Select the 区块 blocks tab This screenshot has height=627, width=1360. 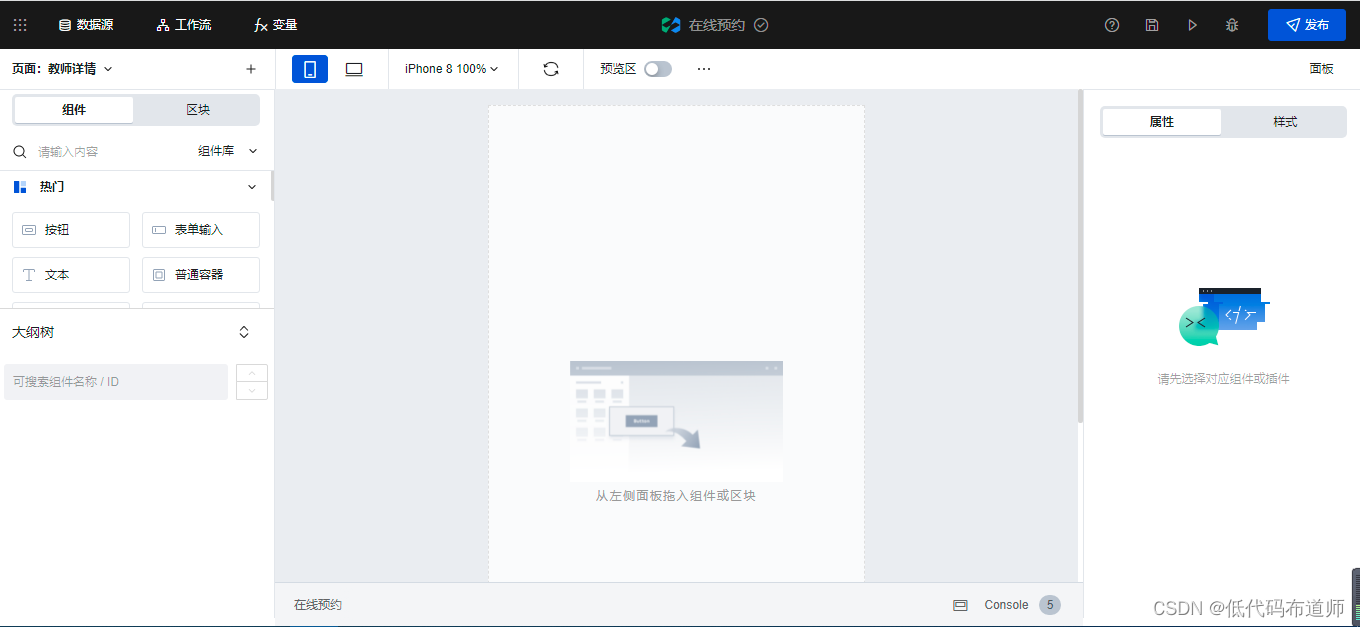(x=198, y=110)
